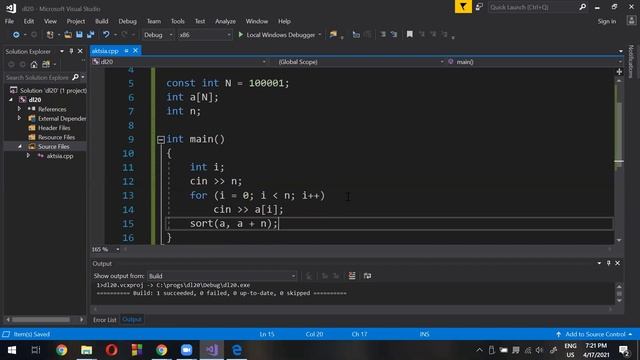Image resolution: width=640 pixels, height=360 pixels.
Task: Toggle auto-hide pin on Solution Explorer
Action: click(x=71, y=51)
